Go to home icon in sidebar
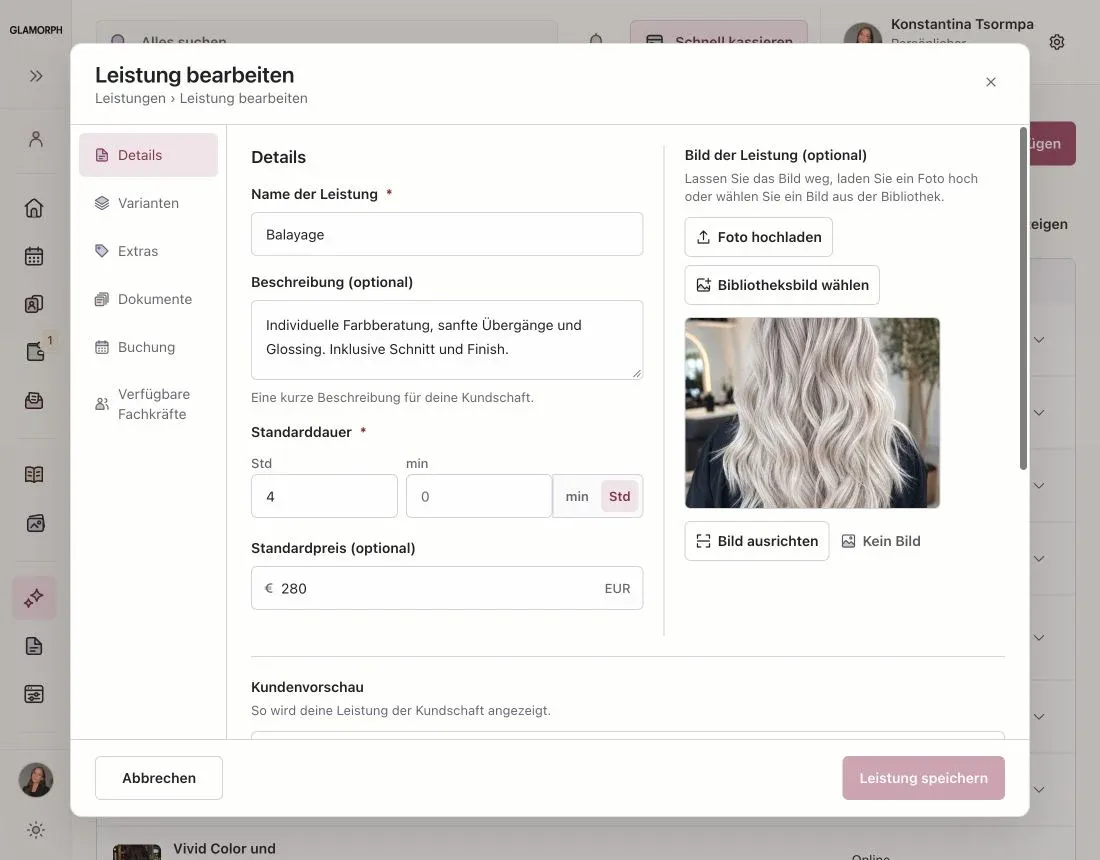The height and width of the screenshot is (860, 1100). tap(34, 208)
